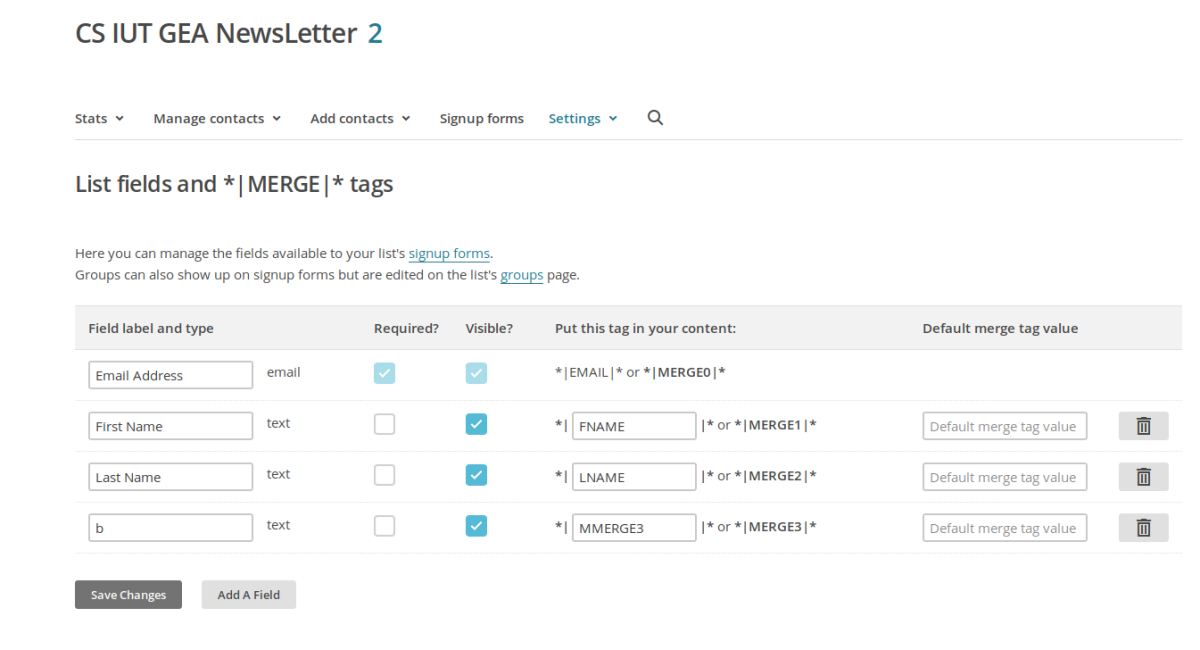1200x650 pixels.
Task: Toggle Visible checkbox for field b
Action: tap(476, 526)
